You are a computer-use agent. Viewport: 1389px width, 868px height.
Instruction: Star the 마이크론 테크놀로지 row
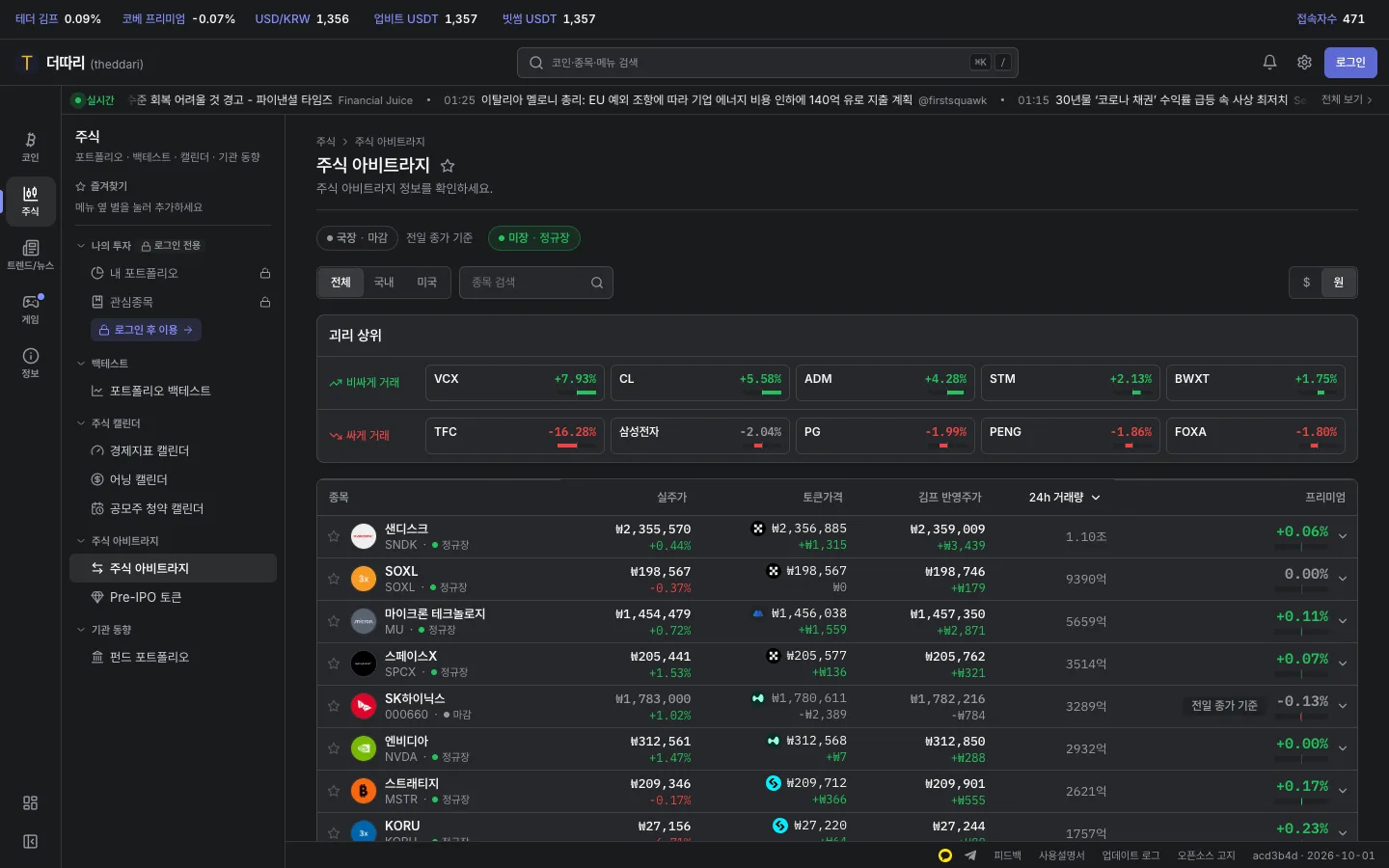[x=334, y=621]
